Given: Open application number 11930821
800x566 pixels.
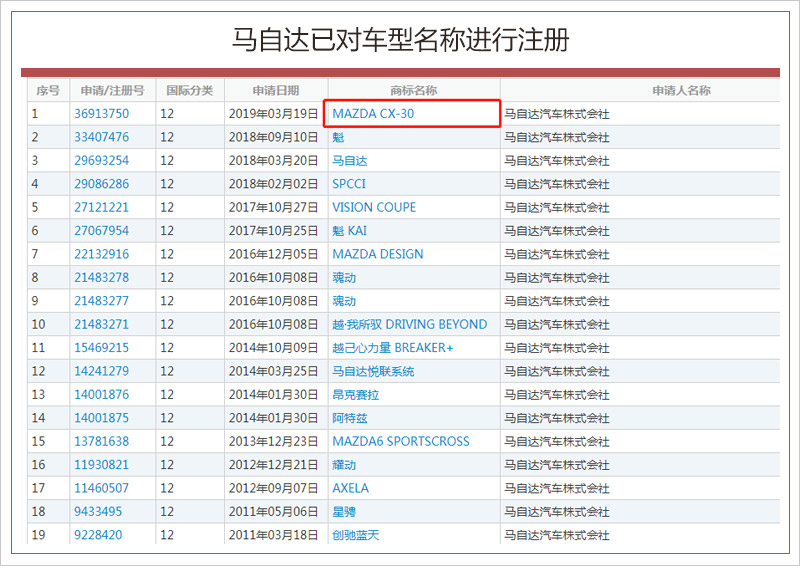Looking at the screenshot, I should click(102, 465).
